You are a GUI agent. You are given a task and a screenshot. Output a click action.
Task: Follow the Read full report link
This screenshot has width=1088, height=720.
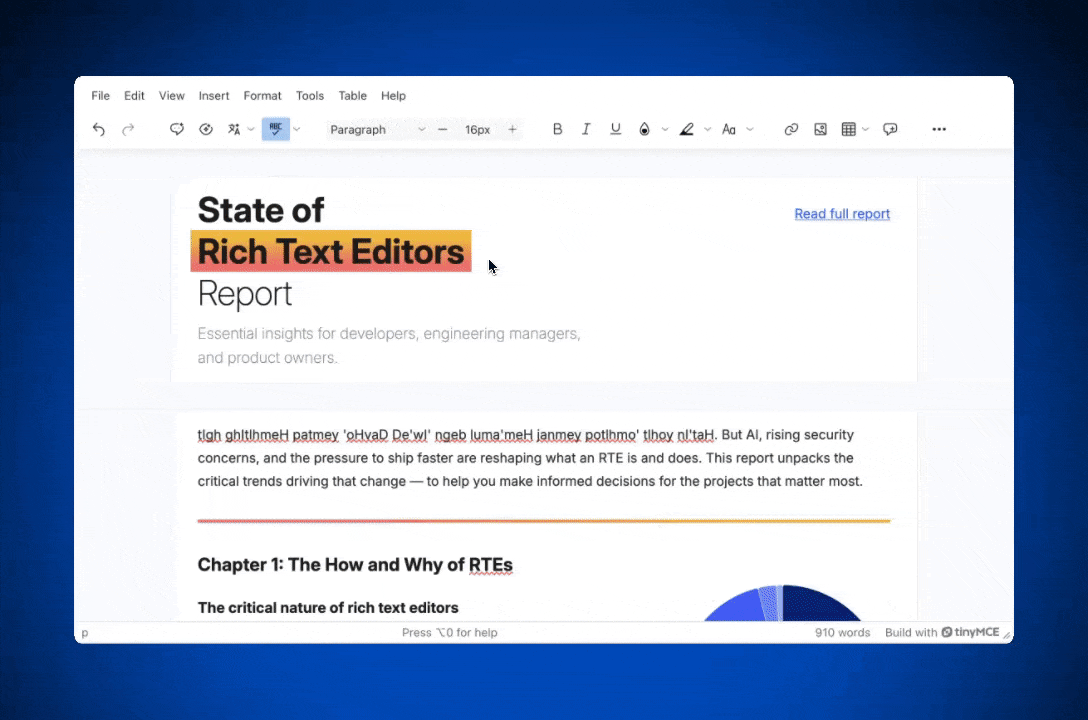tap(842, 214)
